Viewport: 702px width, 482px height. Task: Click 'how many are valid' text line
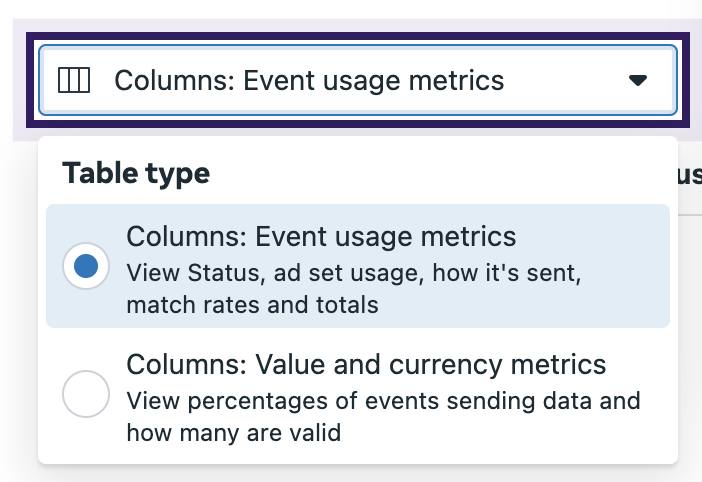click(x=234, y=433)
